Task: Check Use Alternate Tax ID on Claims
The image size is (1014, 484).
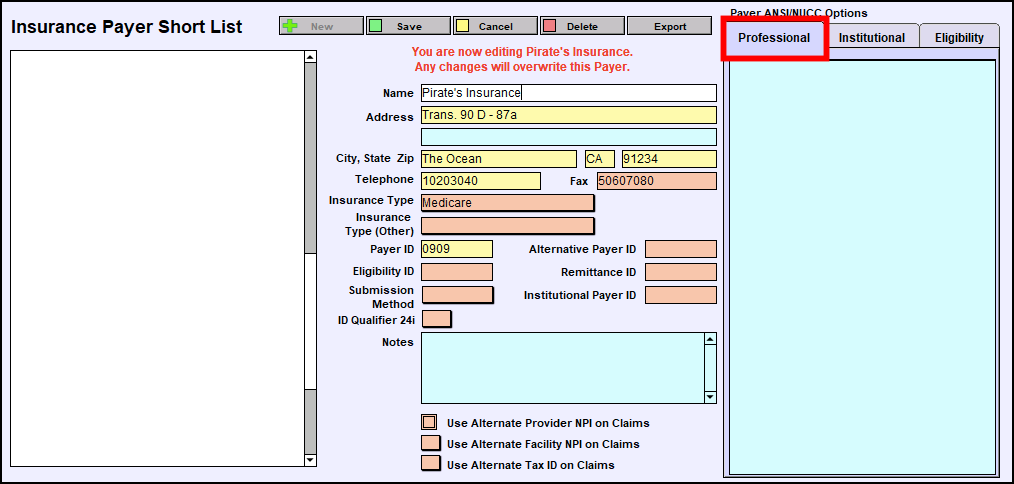Action: coord(431,464)
